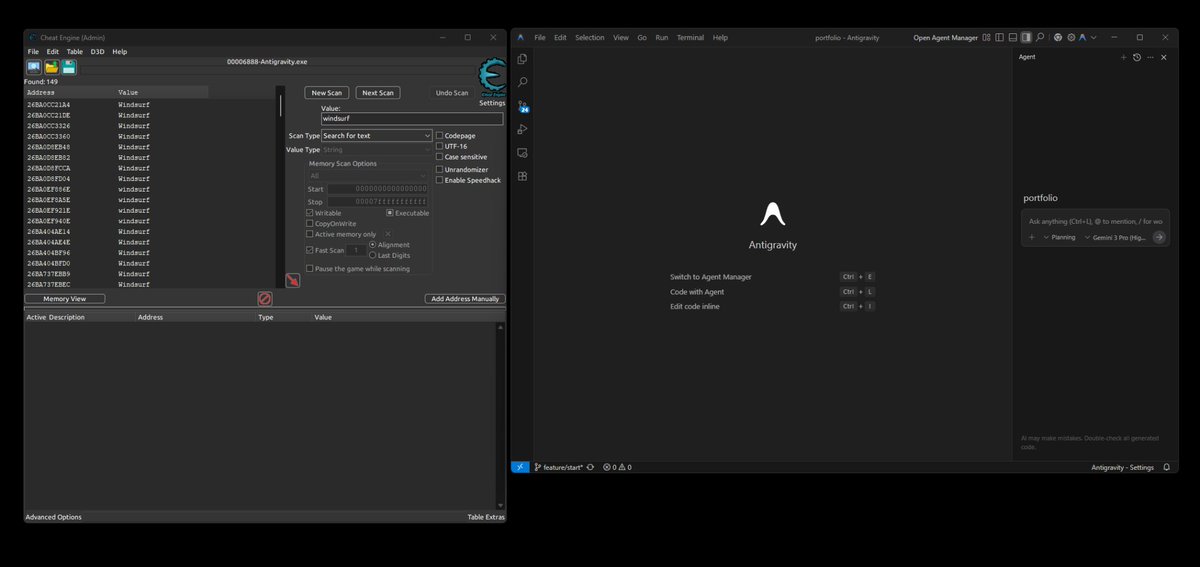Click Add Address Manually button

[465, 299]
